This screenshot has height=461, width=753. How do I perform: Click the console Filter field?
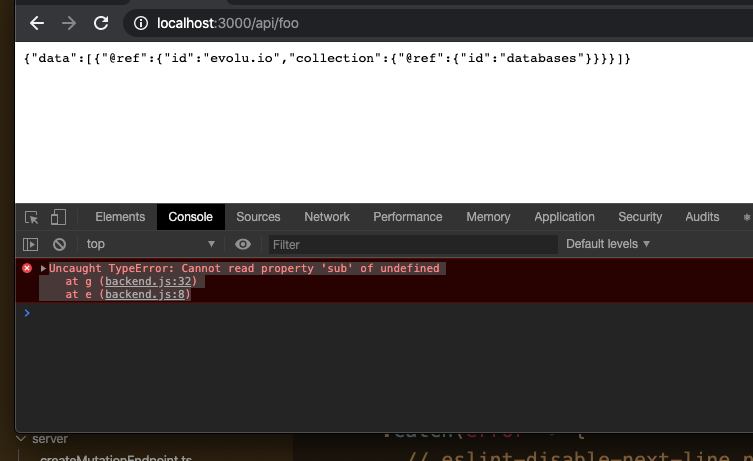point(413,244)
